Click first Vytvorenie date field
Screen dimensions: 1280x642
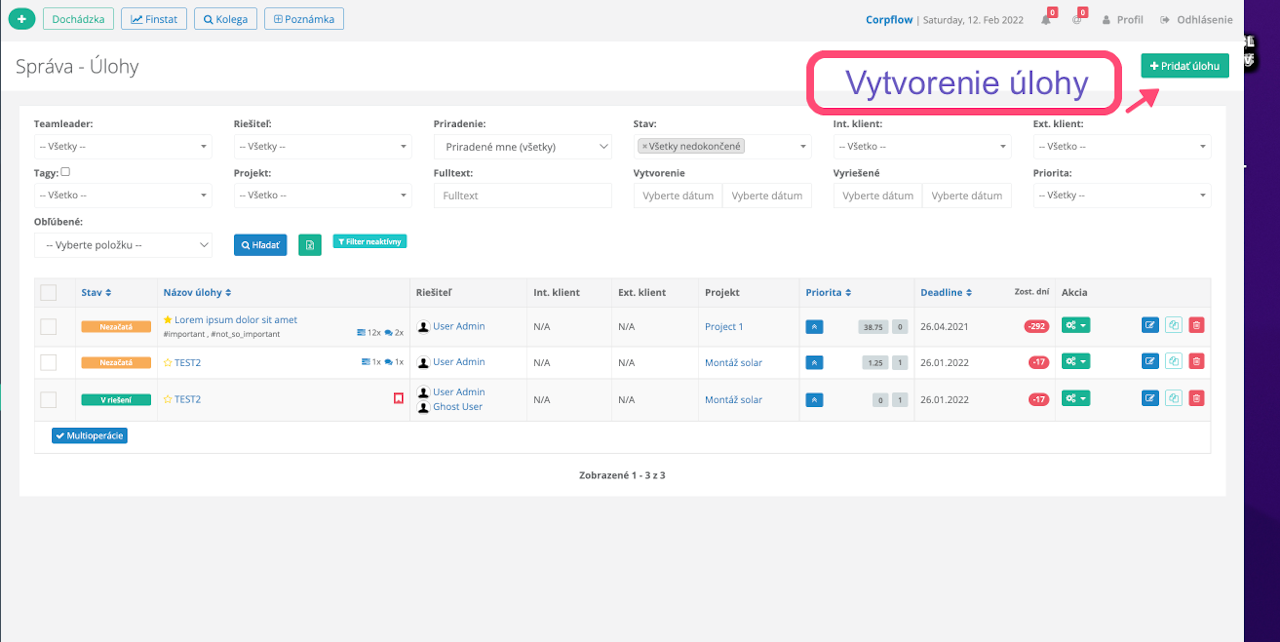pos(678,195)
